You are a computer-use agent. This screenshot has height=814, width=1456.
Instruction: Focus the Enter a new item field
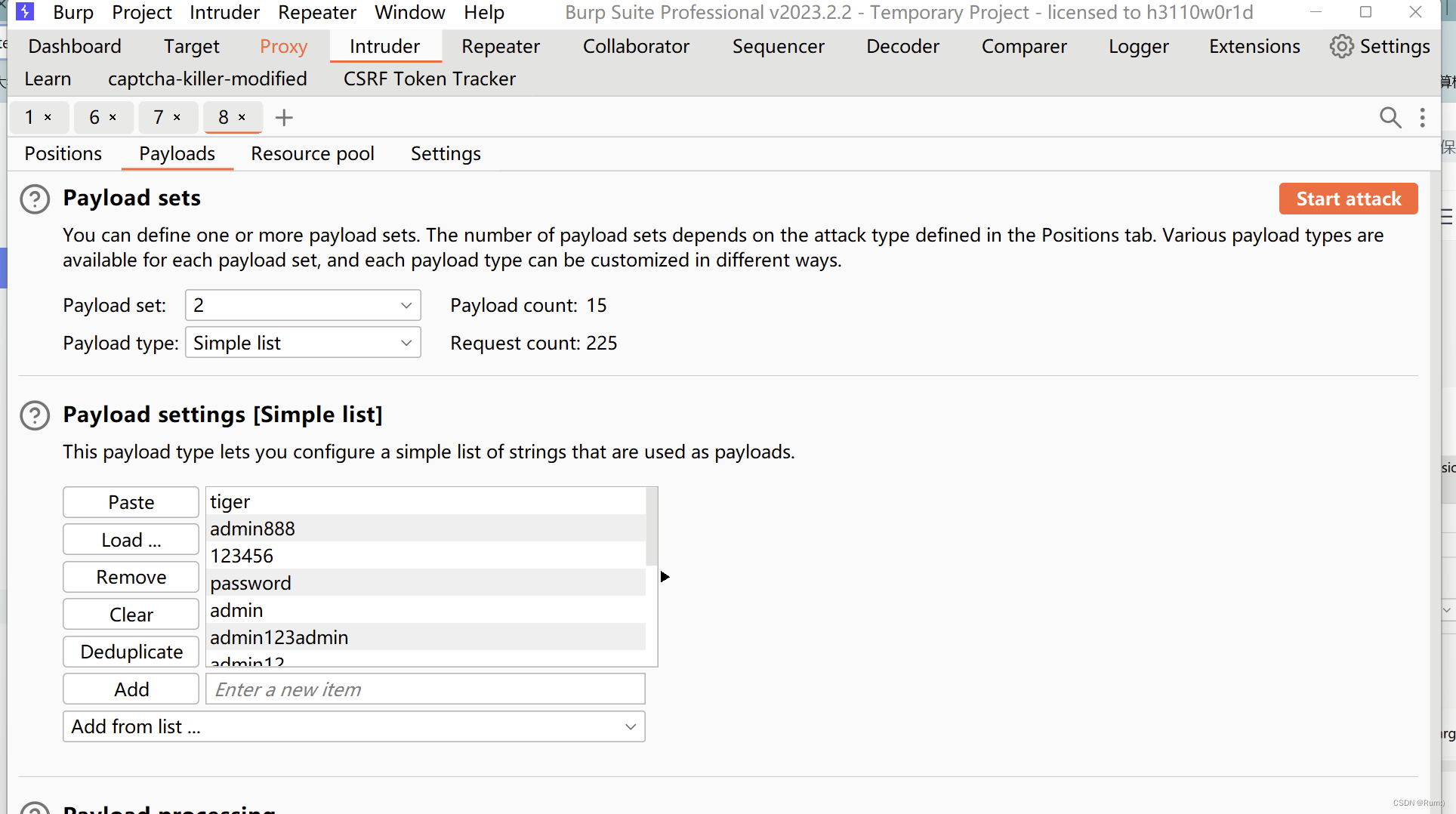[425, 689]
